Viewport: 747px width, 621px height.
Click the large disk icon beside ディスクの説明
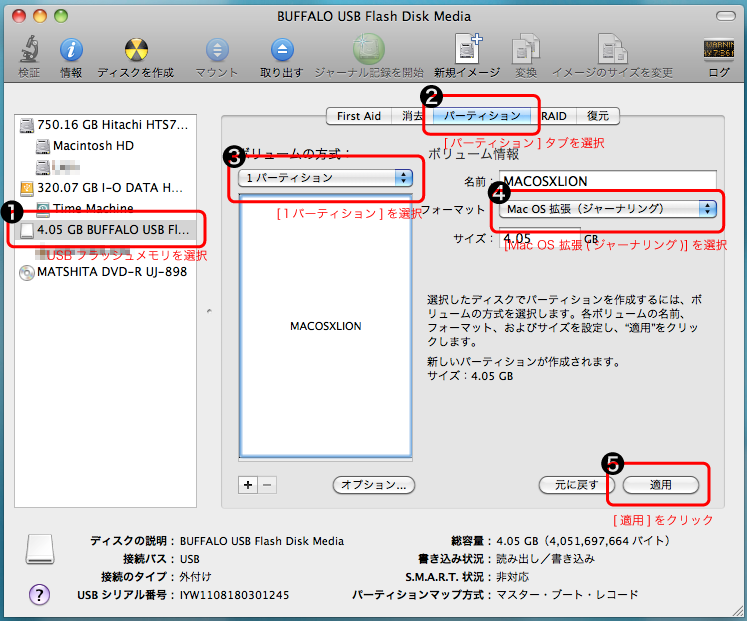(40, 549)
